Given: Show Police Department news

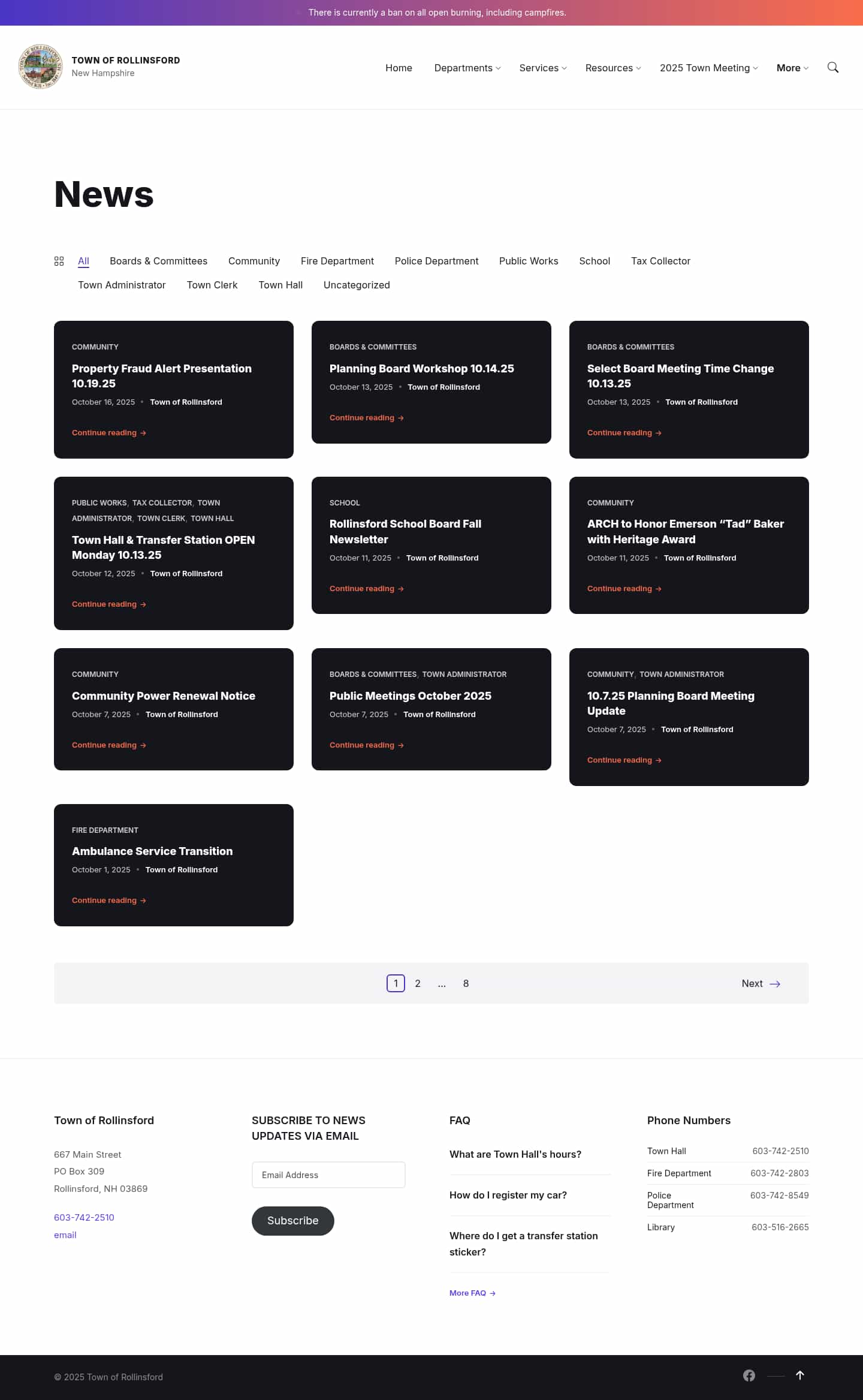Looking at the screenshot, I should pyautogui.click(x=436, y=261).
